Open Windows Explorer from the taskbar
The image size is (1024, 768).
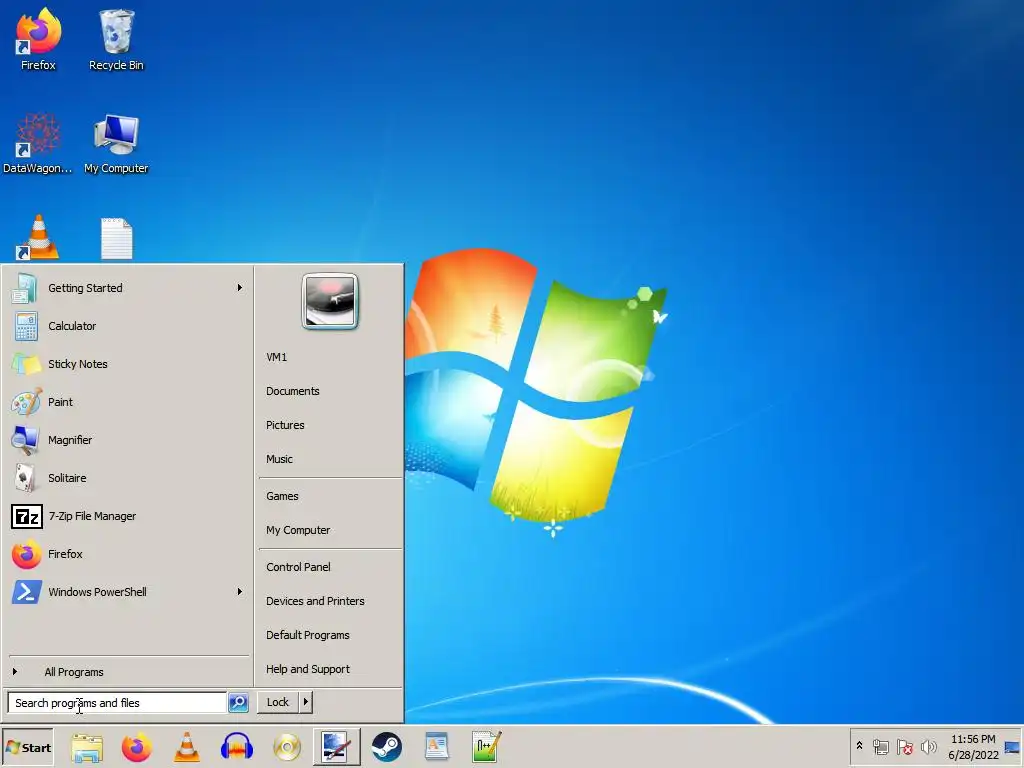[x=87, y=748]
